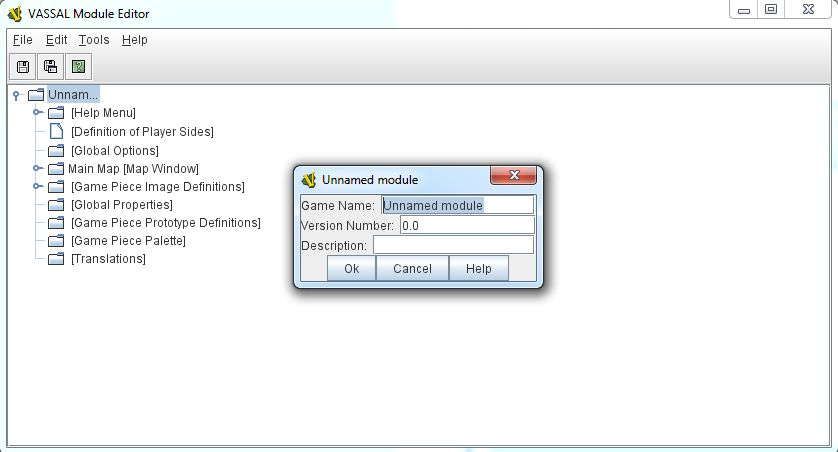Select the [Game Piece Palette] item
The image size is (838, 452).
(128, 241)
